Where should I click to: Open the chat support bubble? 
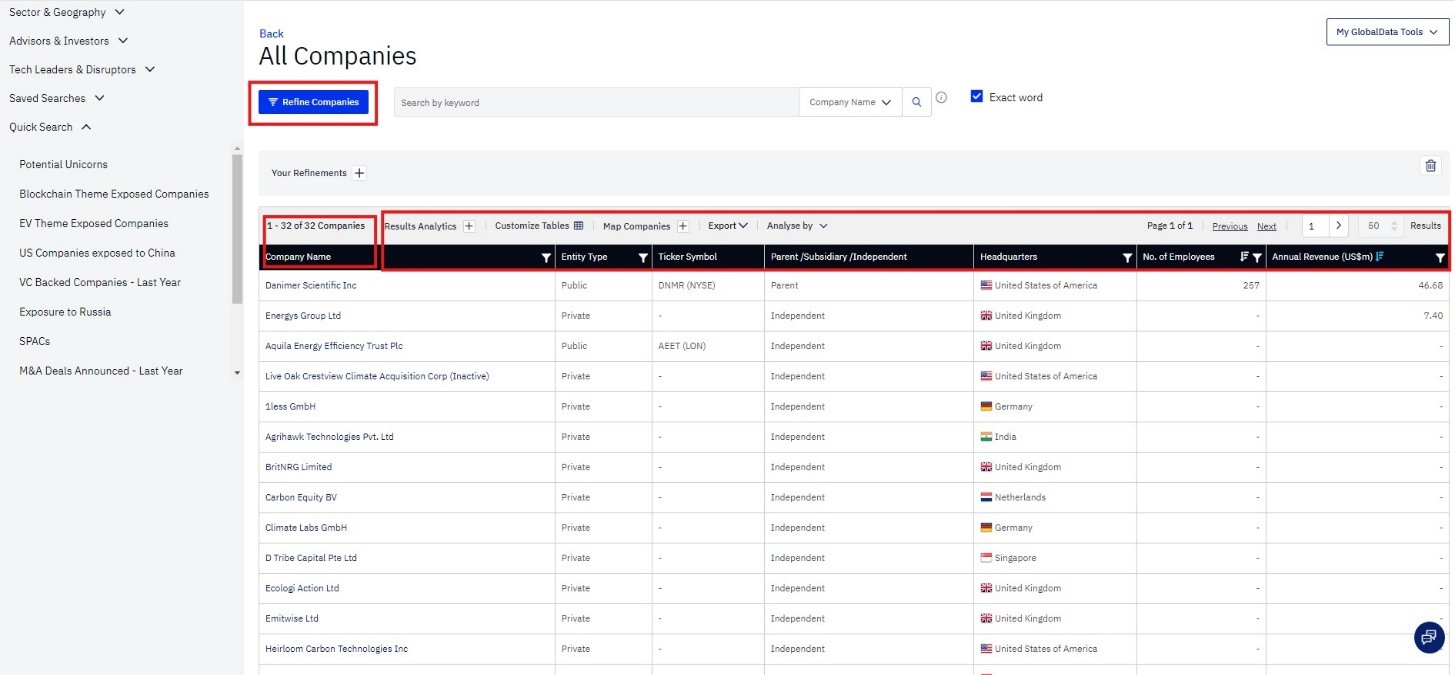click(1429, 636)
